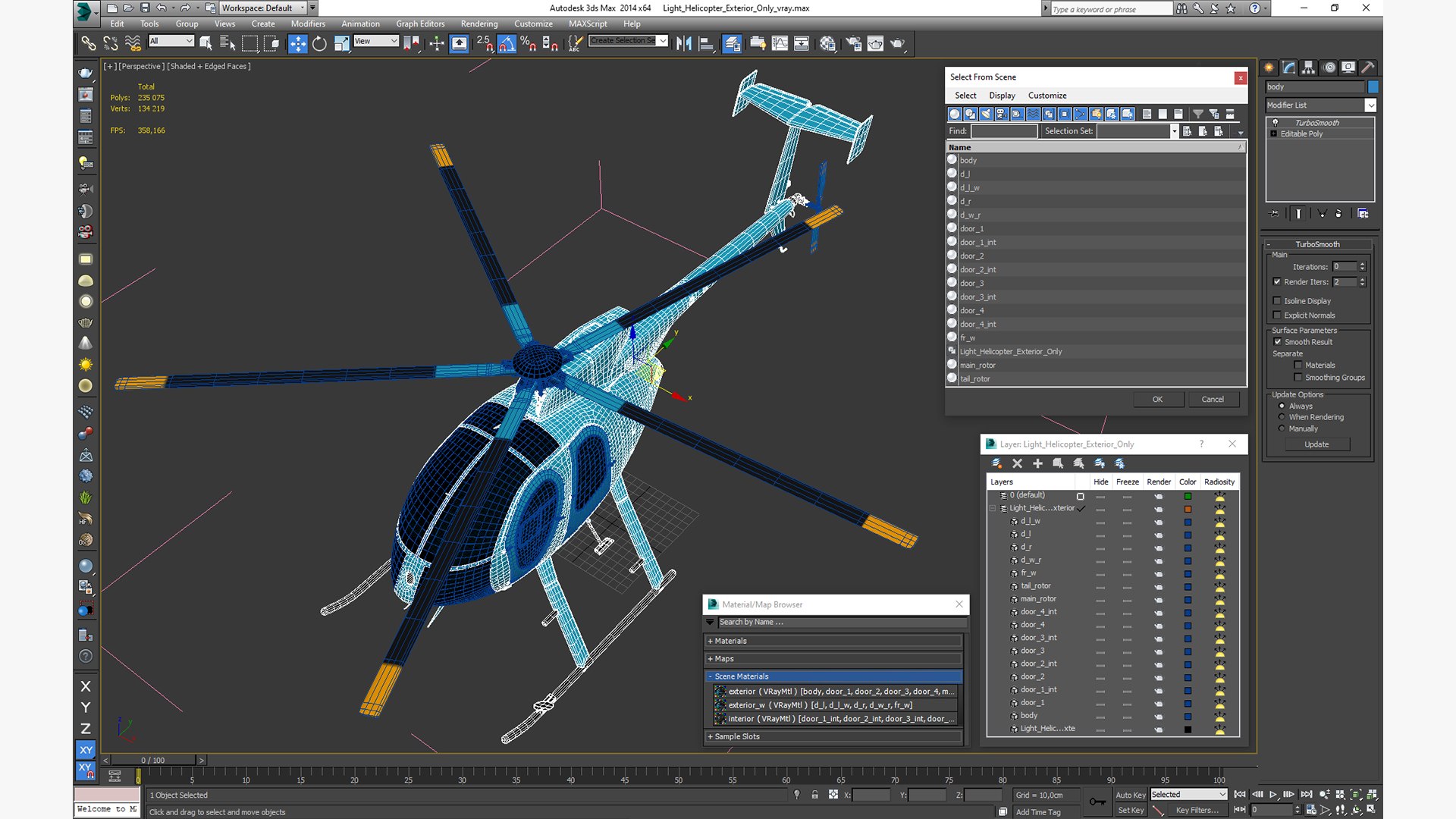Toggle the Smooth Result checkbox

(1278, 342)
